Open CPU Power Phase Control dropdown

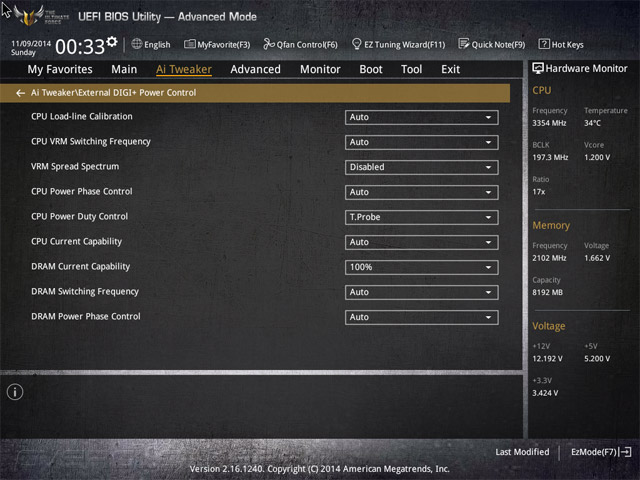[421, 192]
